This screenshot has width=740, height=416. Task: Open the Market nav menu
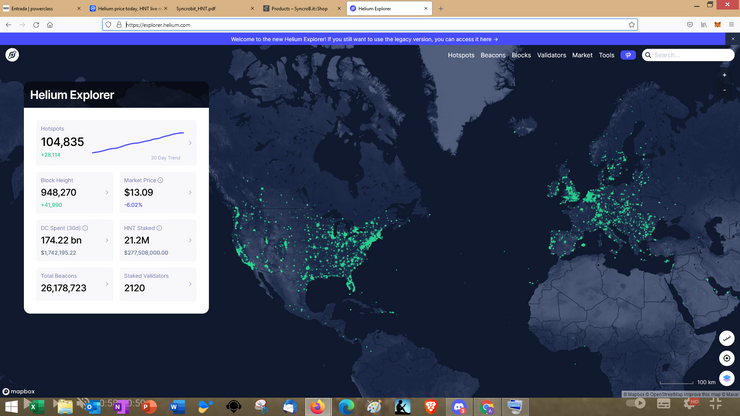582,55
